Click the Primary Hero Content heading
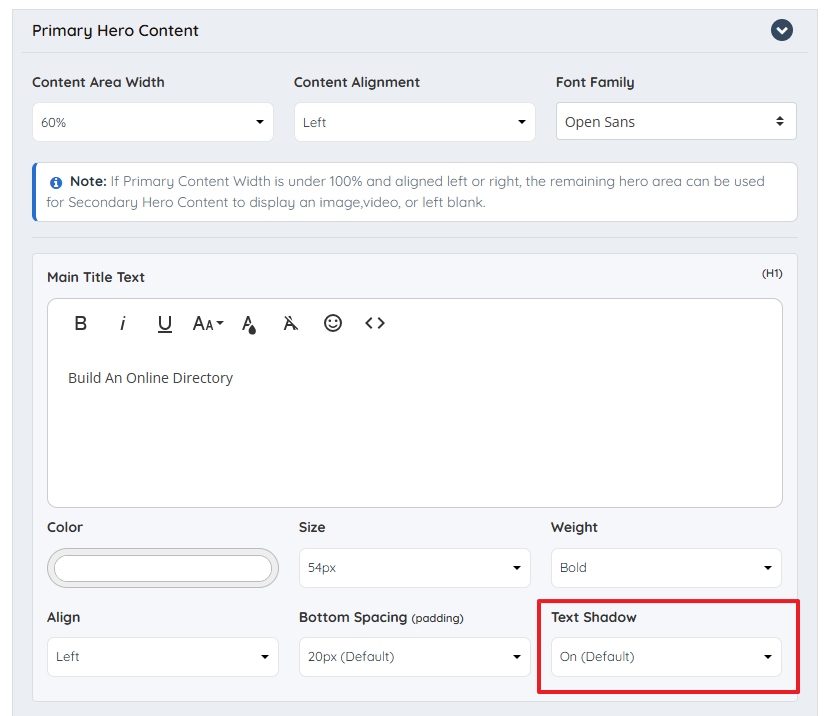Viewport: 830px width, 716px height. 115,31
